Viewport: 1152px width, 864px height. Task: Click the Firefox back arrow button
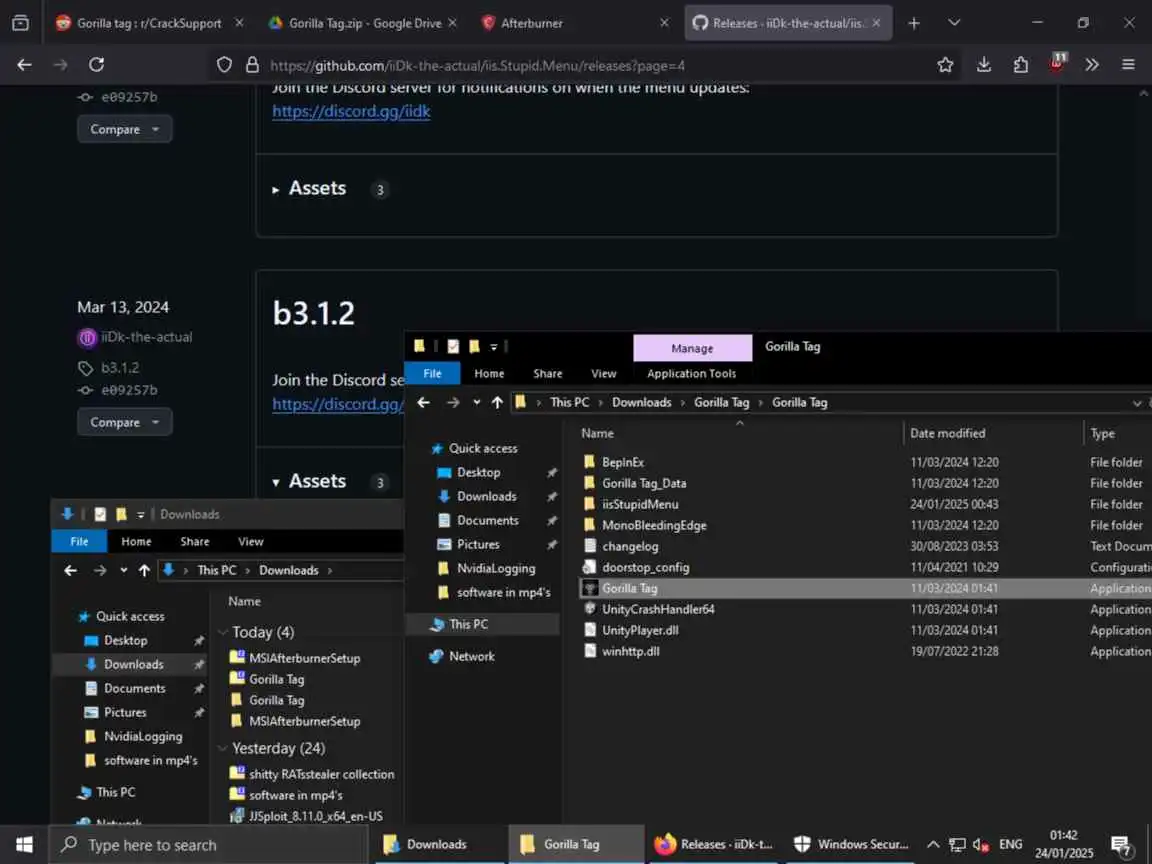click(24, 65)
